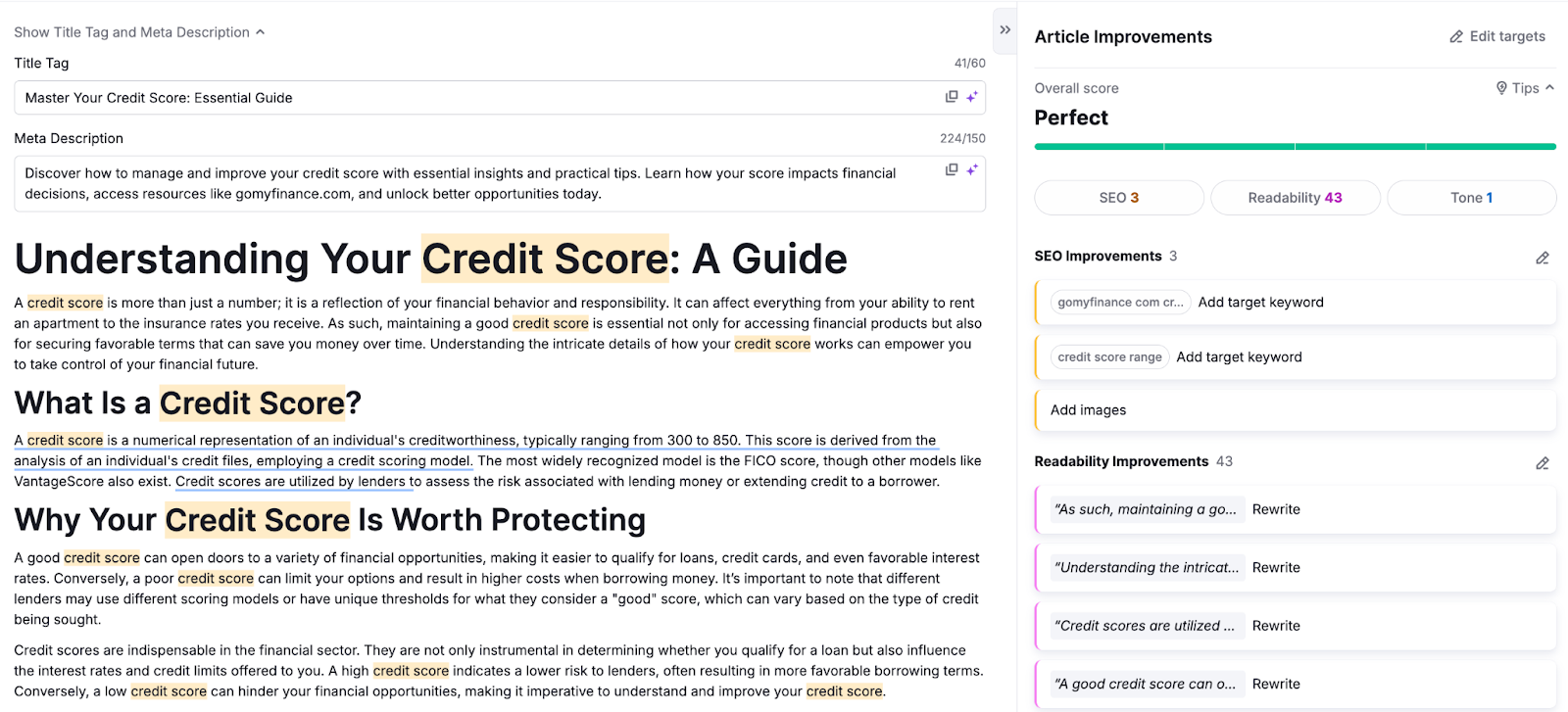The height and width of the screenshot is (712, 1568).
Task: Switch to the SEO tab
Action: 1118,198
